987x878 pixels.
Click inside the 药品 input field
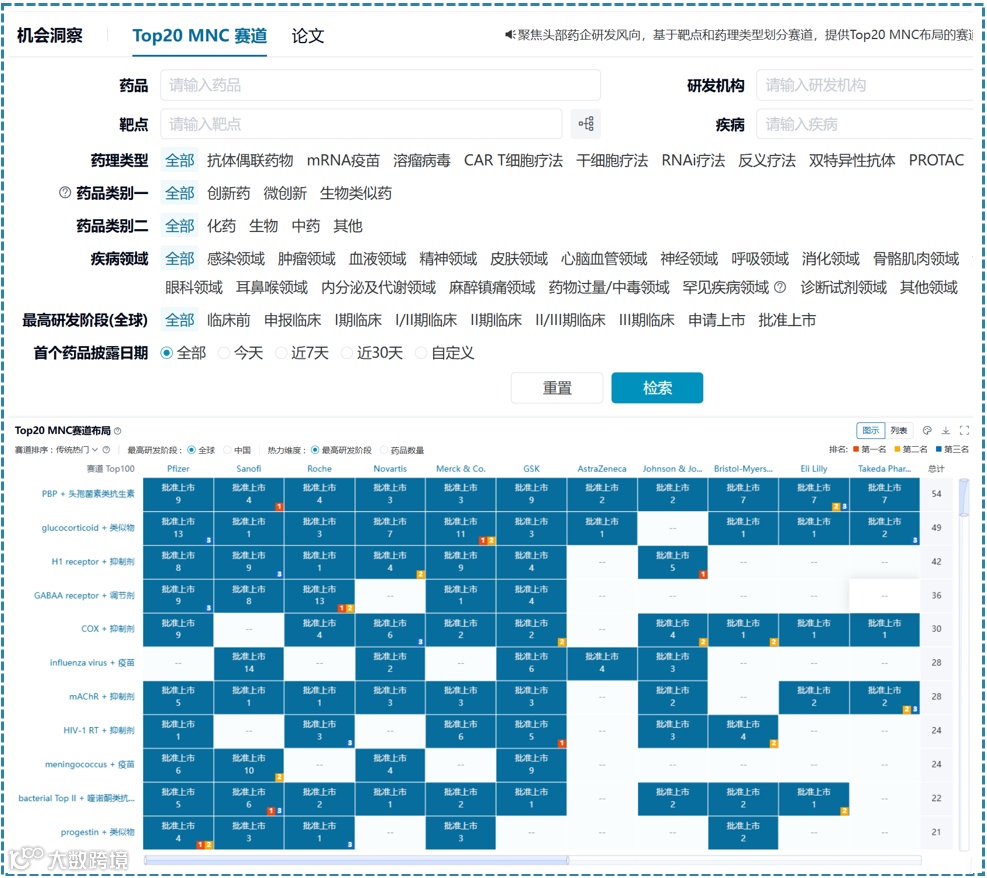380,85
